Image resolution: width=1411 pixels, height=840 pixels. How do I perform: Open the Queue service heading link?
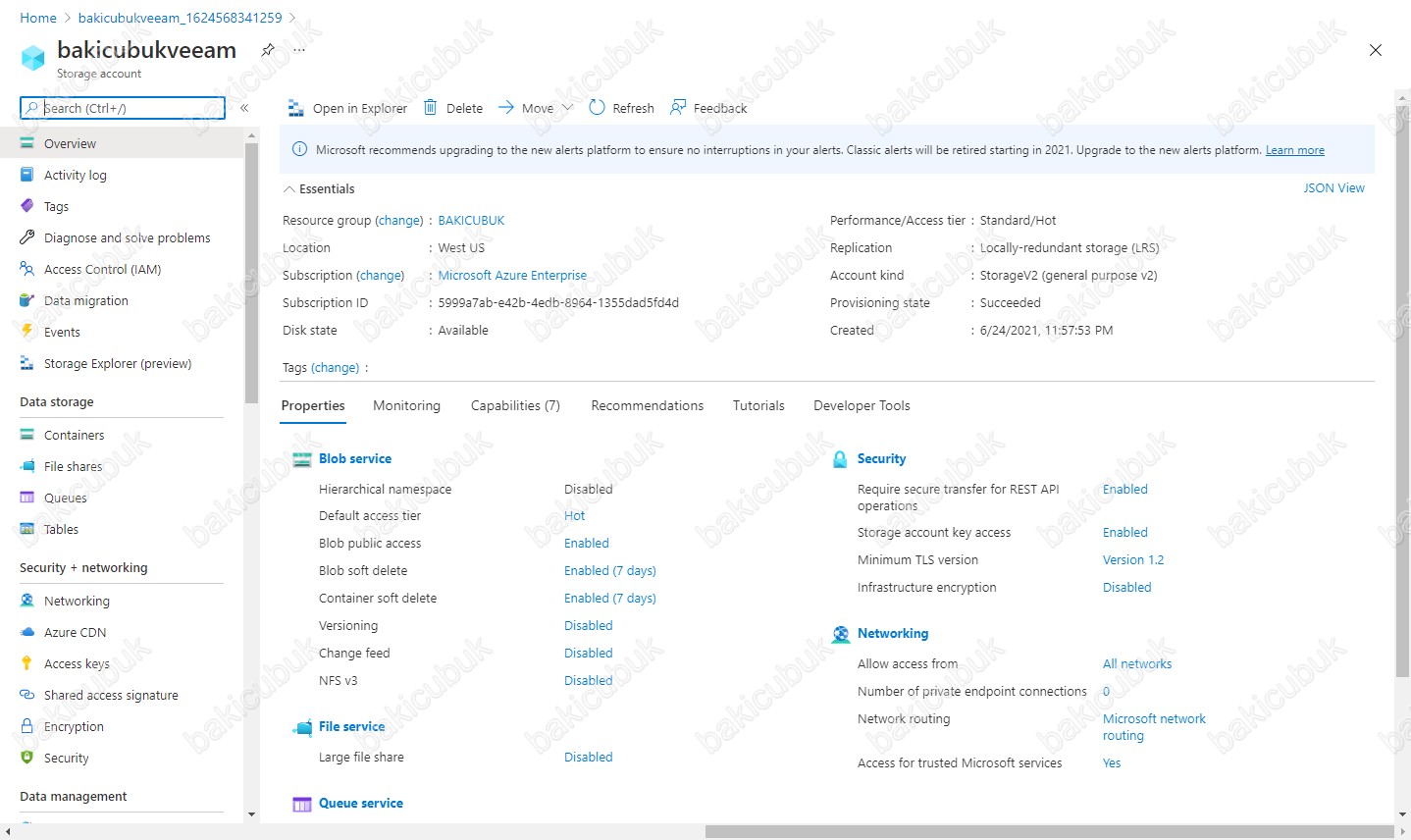361,803
